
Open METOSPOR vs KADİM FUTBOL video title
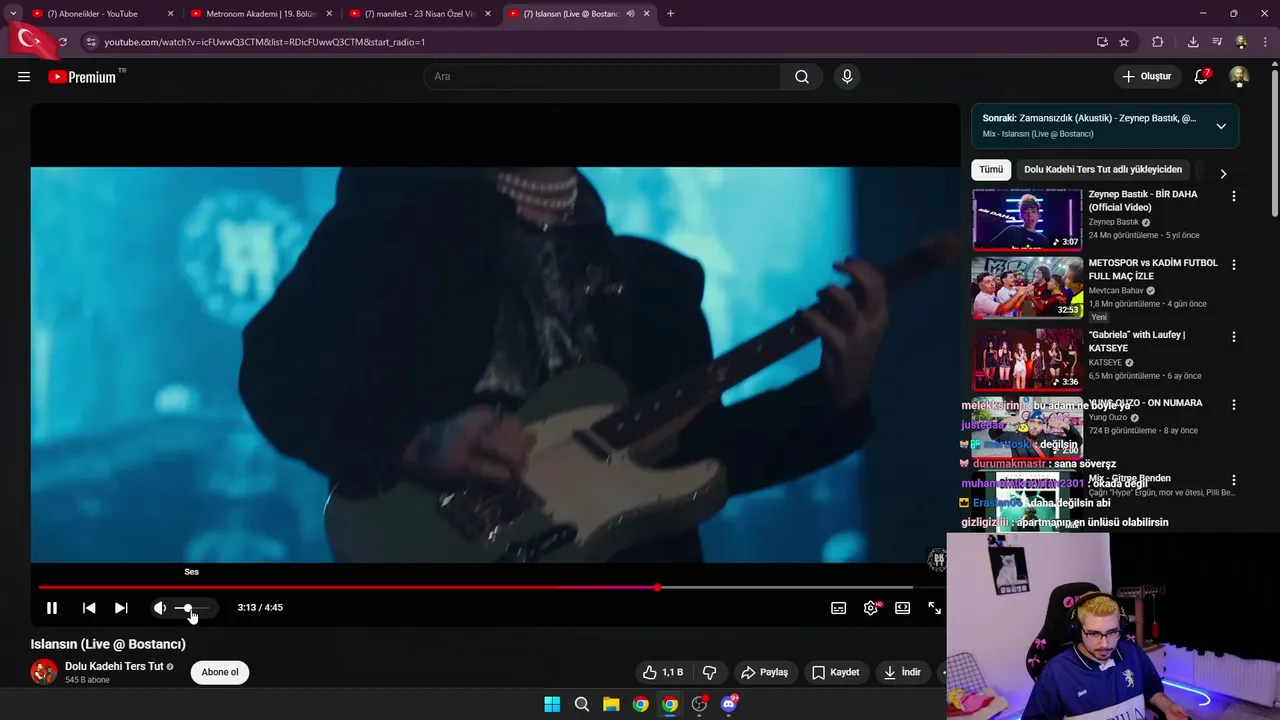tap(1153, 269)
